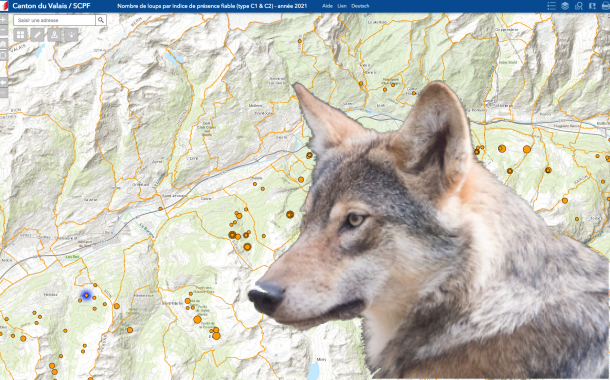This screenshot has width=610, height=380.
Task: Open the Aide help link
Action: coord(328,6)
